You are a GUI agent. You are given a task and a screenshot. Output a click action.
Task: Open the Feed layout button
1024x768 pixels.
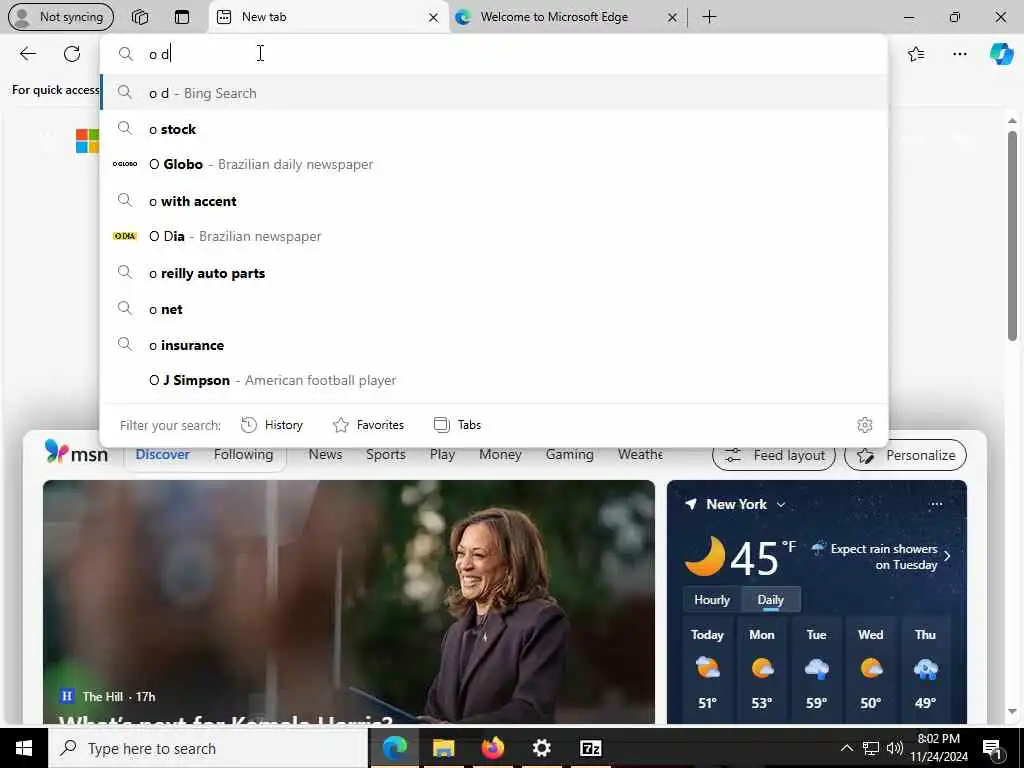[774, 455]
